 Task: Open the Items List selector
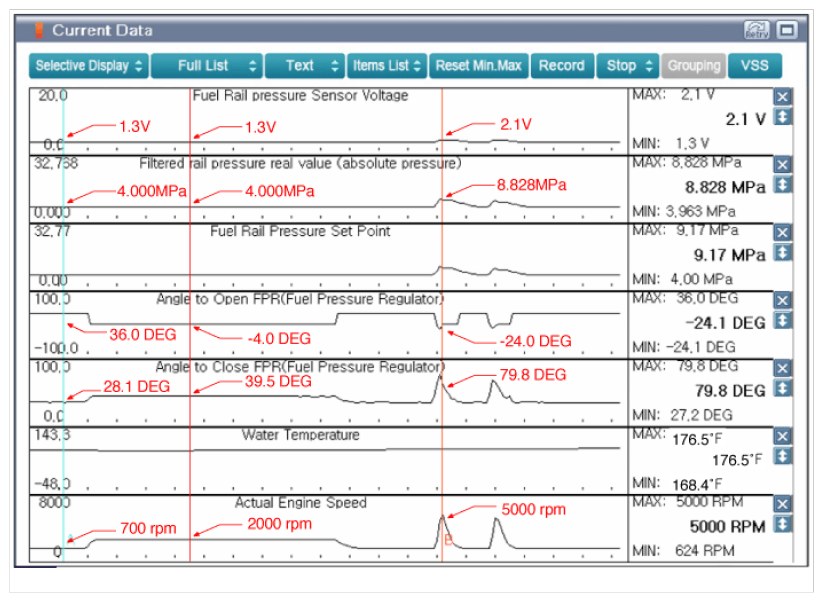click(387, 66)
